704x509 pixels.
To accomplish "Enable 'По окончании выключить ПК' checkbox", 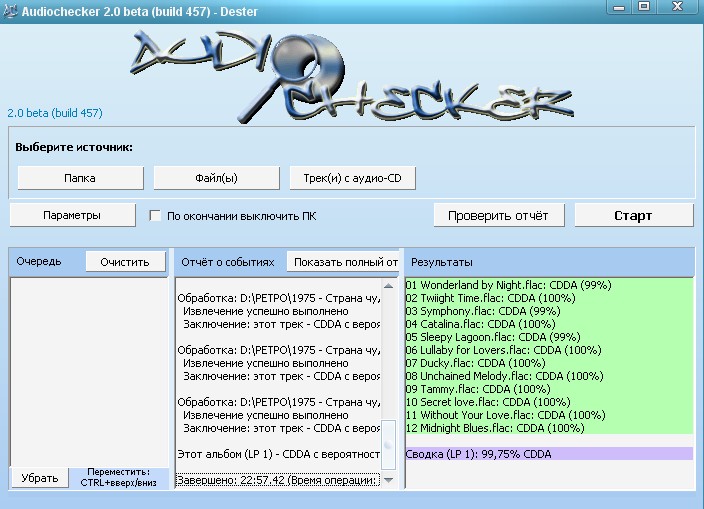I will (x=155, y=215).
